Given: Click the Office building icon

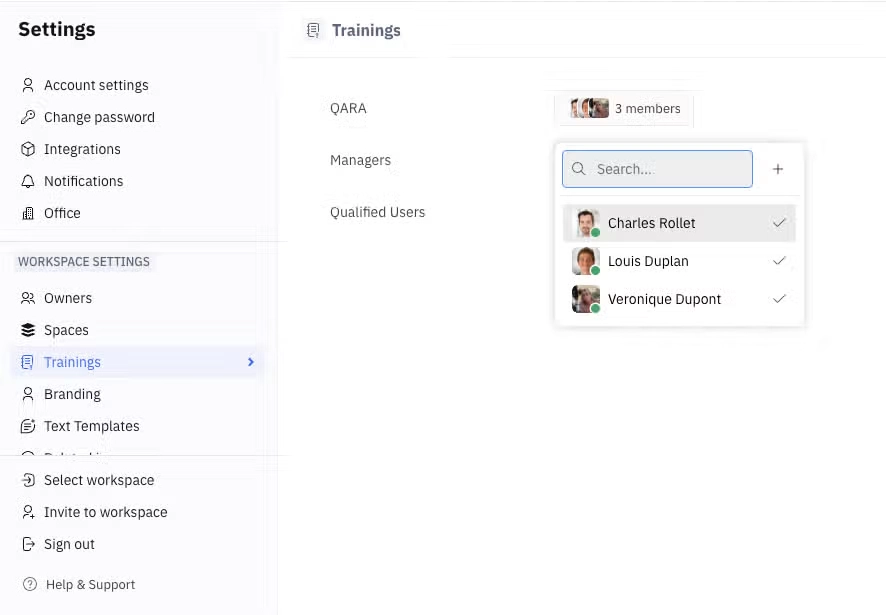Looking at the screenshot, I should 27,213.
